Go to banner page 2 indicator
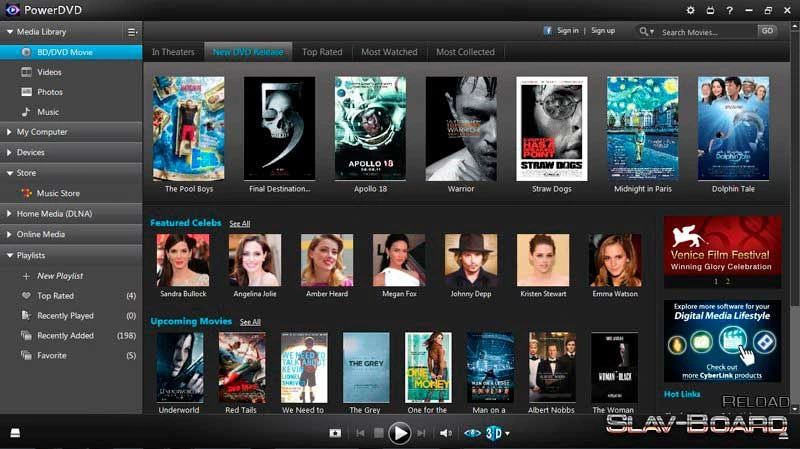800x449 pixels. (x=728, y=281)
